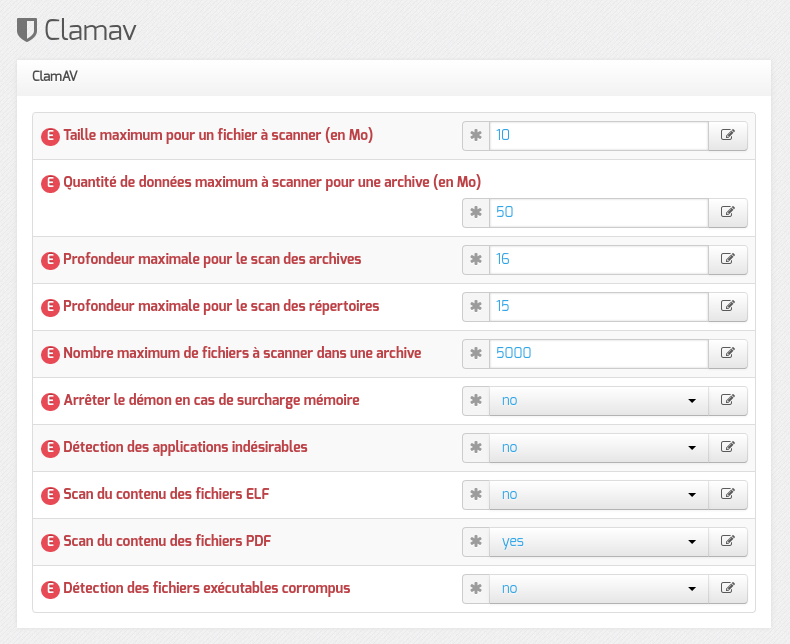Viewport: 790px width, 644px height.
Task: Focus the Quantité de données field showing 50
Action: pyautogui.click(x=599, y=213)
